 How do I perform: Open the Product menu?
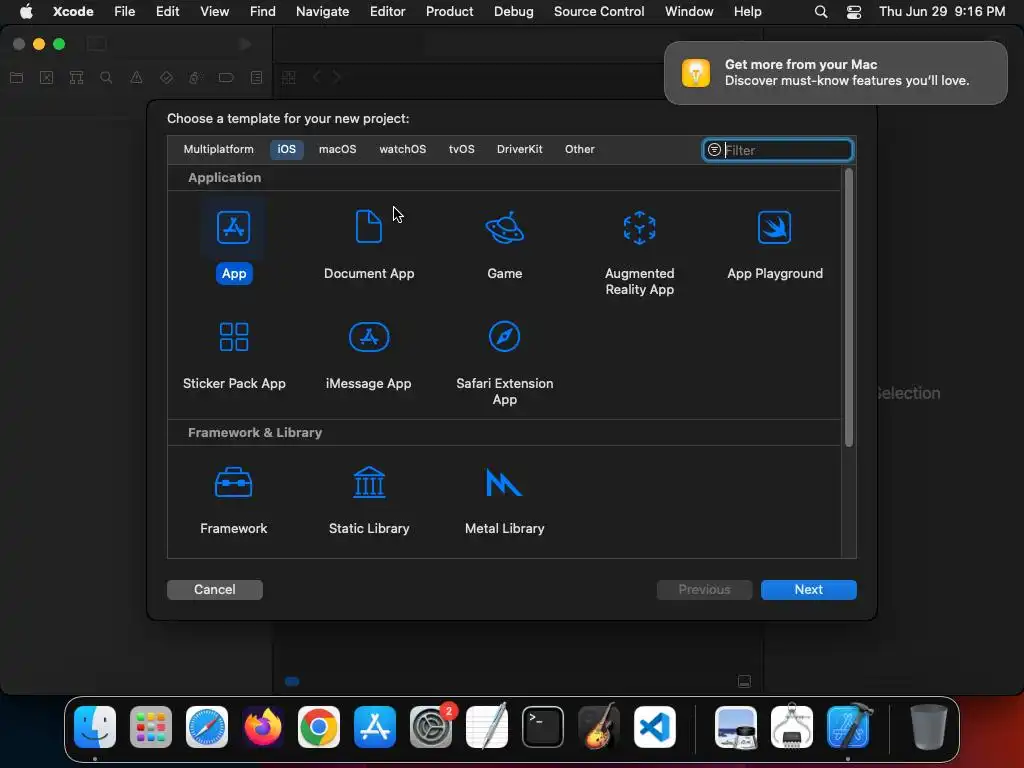[449, 11]
